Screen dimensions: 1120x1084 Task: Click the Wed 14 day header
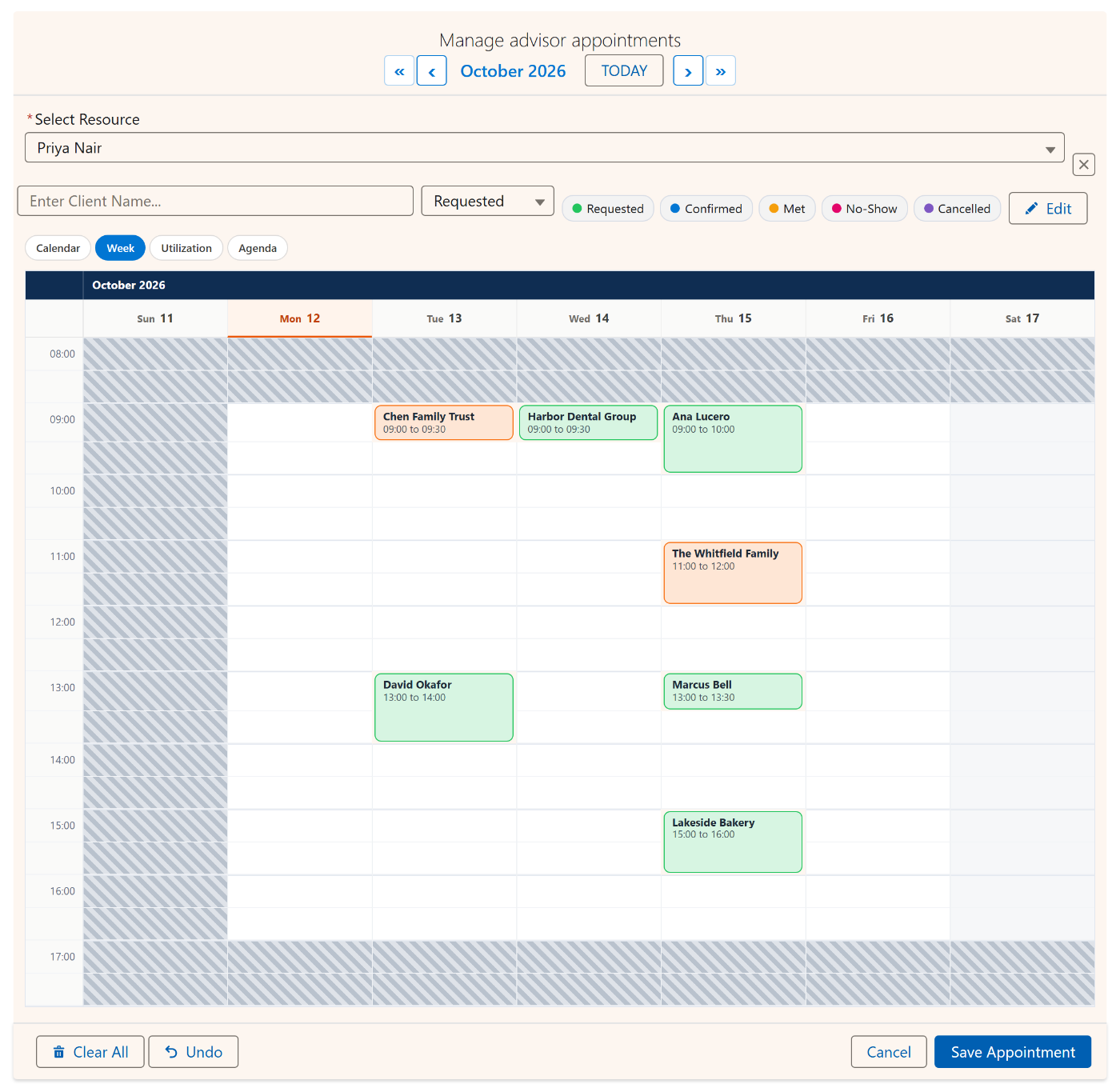tap(589, 318)
